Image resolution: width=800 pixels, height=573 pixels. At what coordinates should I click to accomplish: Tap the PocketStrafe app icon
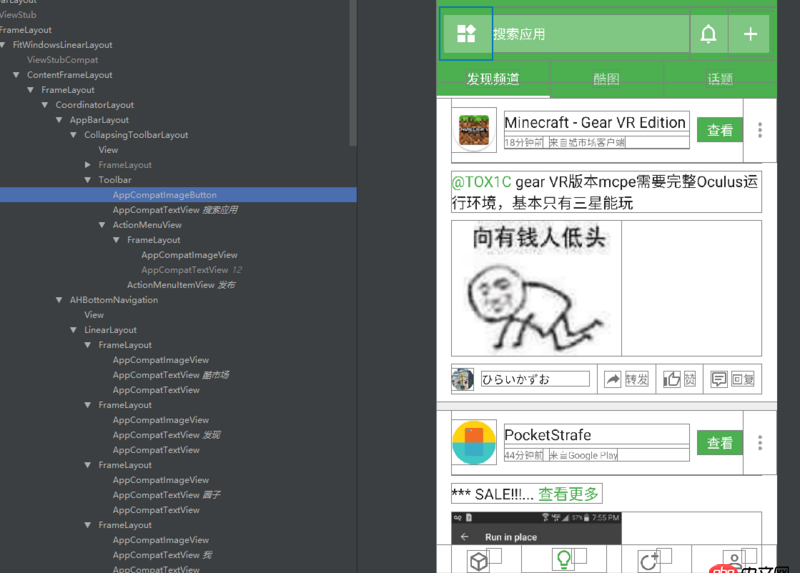(474, 442)
